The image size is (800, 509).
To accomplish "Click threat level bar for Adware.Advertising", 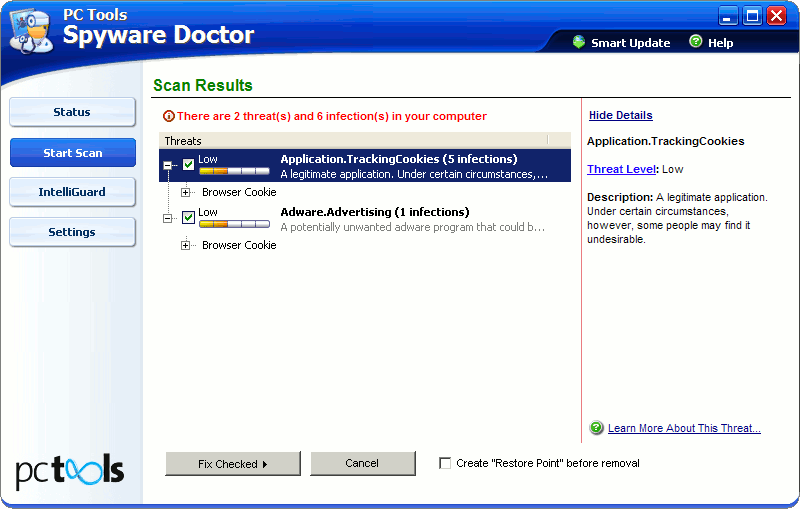I will point(234,224).
